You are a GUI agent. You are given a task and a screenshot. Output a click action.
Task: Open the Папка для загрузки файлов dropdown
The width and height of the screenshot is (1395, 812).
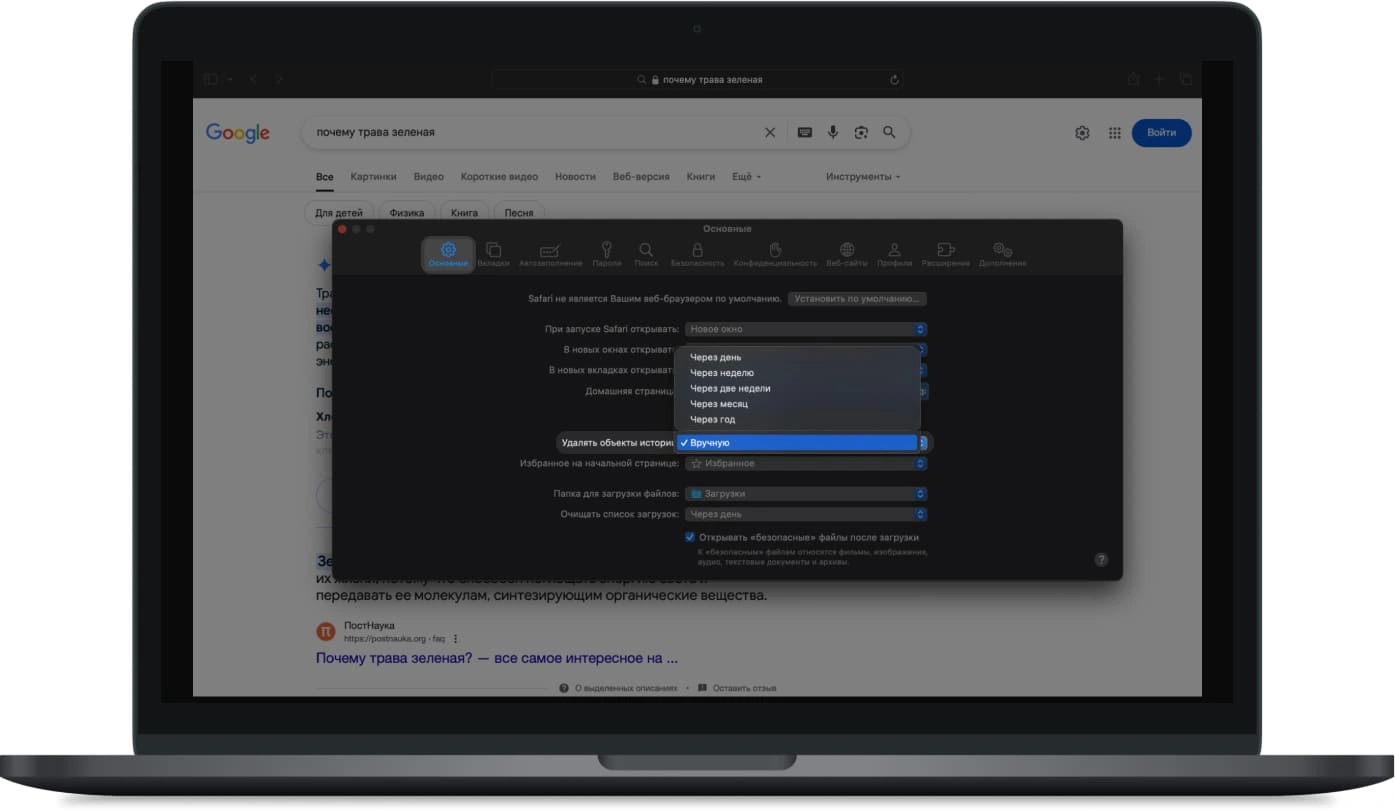point(806,494)
